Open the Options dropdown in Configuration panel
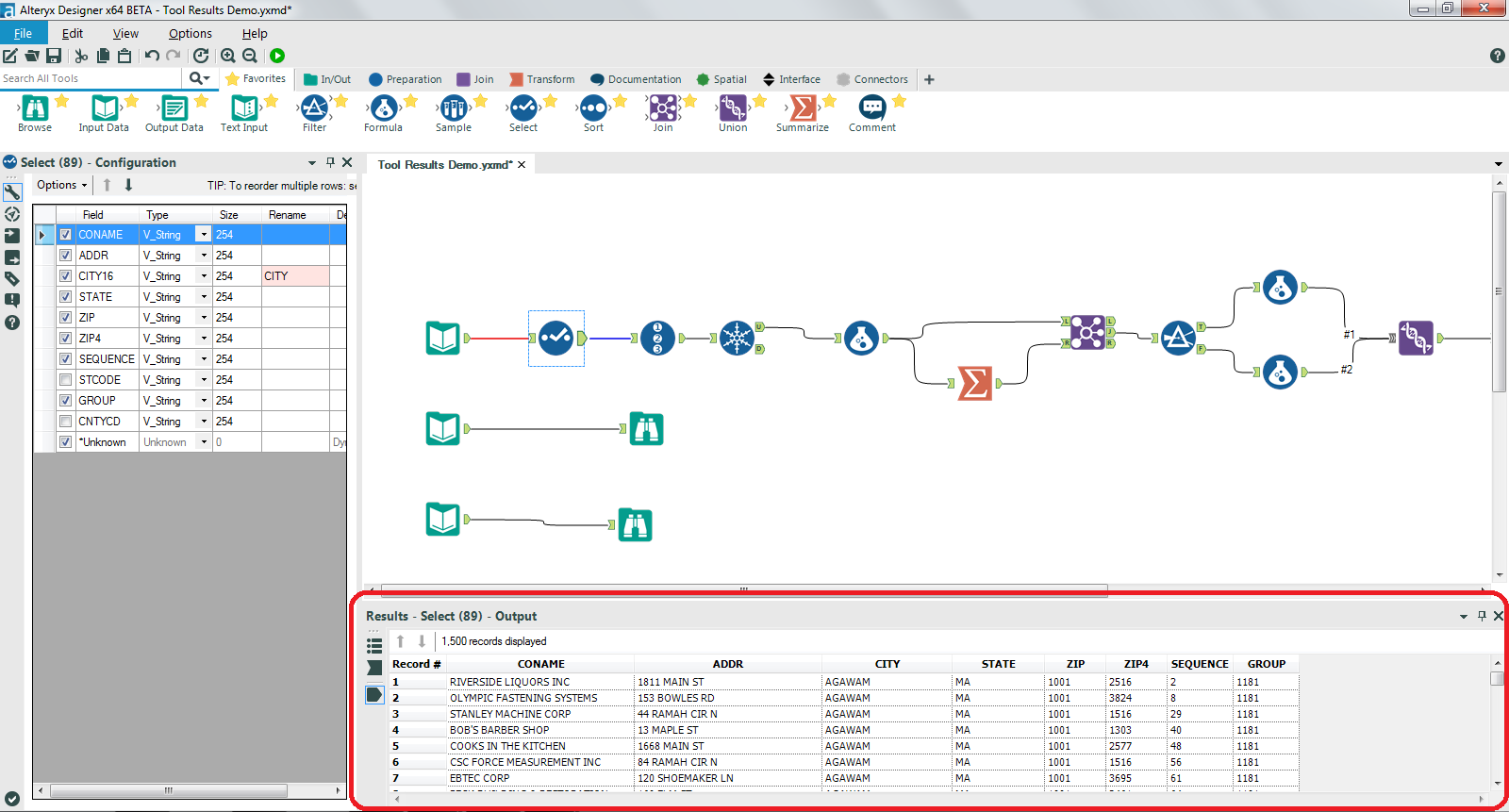The width and height of the screenshot is (1509, 812). (x=62, y=185)
